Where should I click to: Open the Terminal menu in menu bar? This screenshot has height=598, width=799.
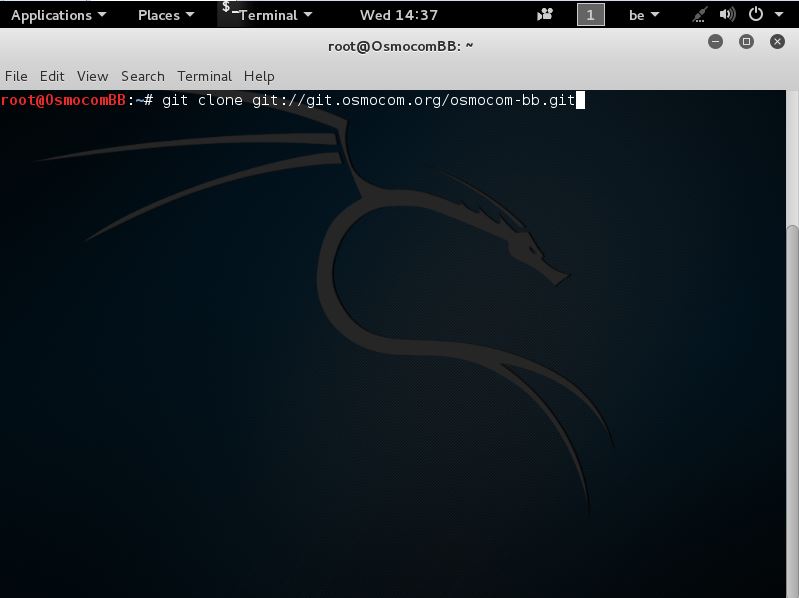204,76
